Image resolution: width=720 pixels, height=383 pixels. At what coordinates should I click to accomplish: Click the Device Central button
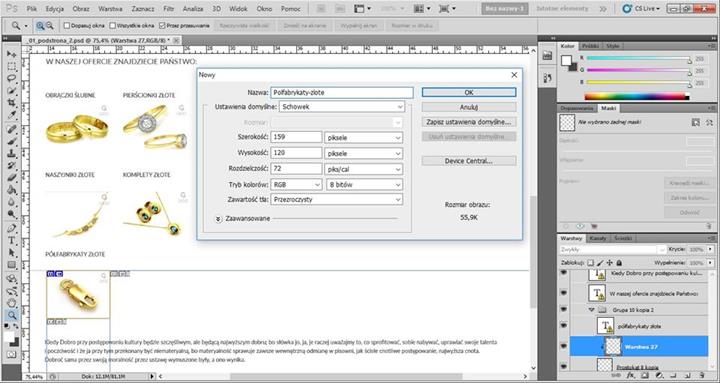(x=469, y=161)
